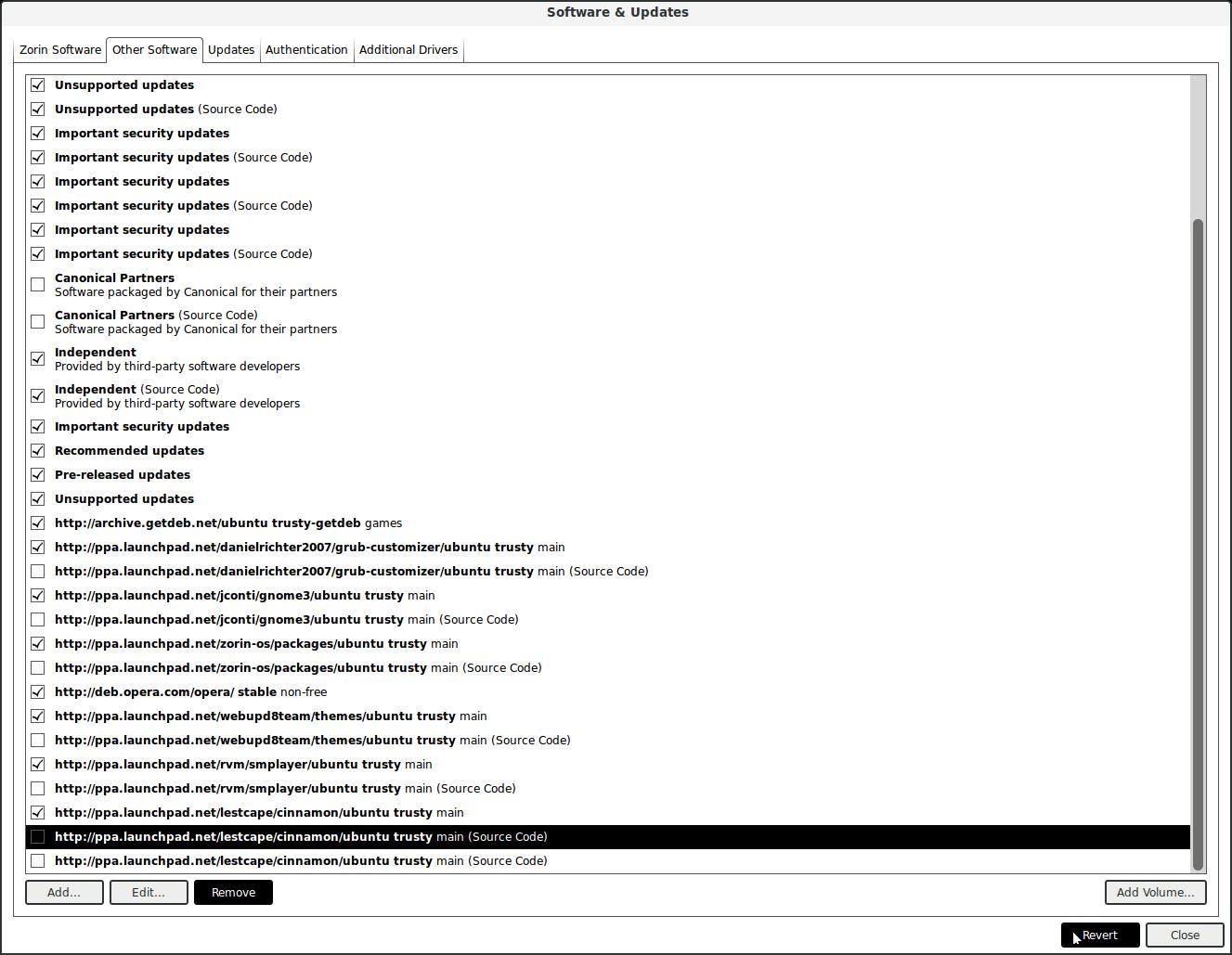1232x955 pixels.
Task: Remove the selected repository
Action: (233, 893)
